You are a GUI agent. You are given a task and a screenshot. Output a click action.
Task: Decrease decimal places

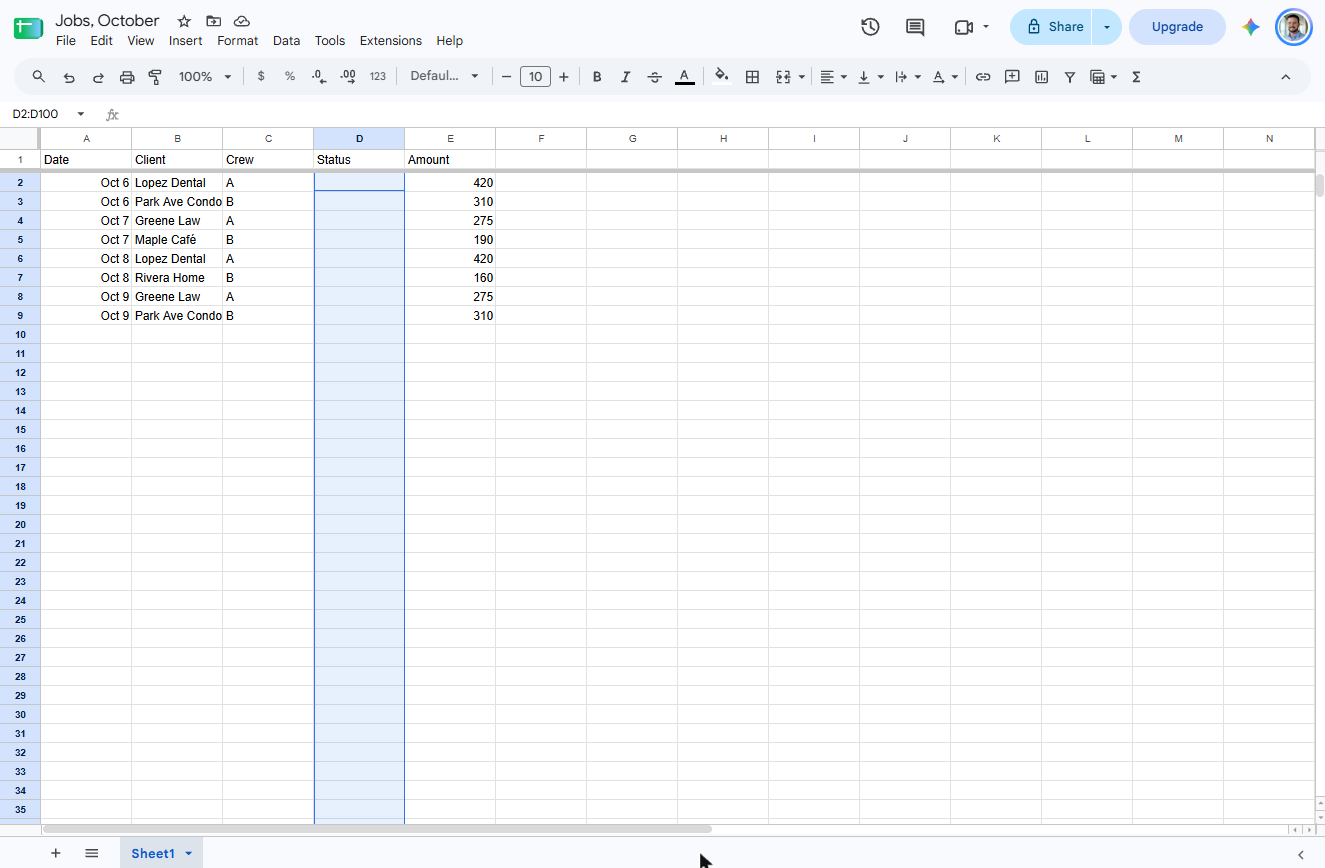coord(319,77)
